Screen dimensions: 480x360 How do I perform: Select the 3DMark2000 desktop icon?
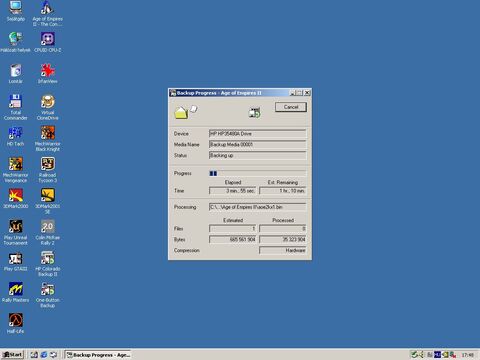point(15,199)
